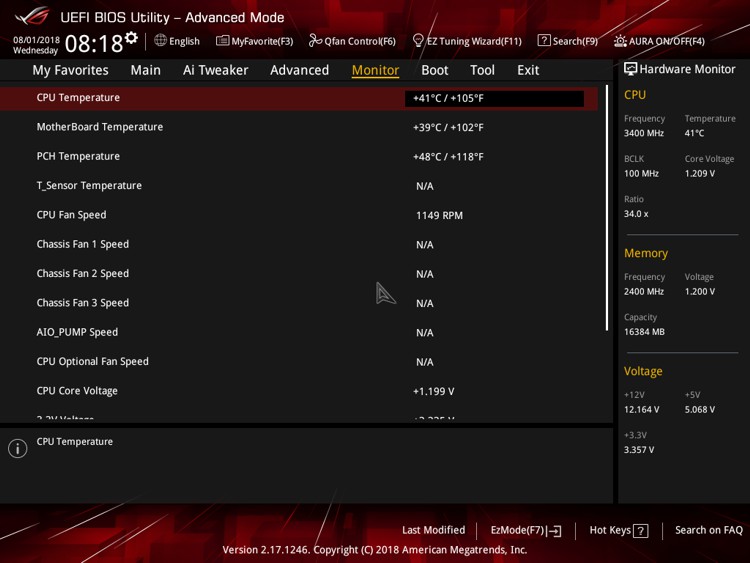Image resolution: width=750 pixels, height=563 pixels.
Task: Click the 1149 RPM fan speed value
Action: point(439,216)
